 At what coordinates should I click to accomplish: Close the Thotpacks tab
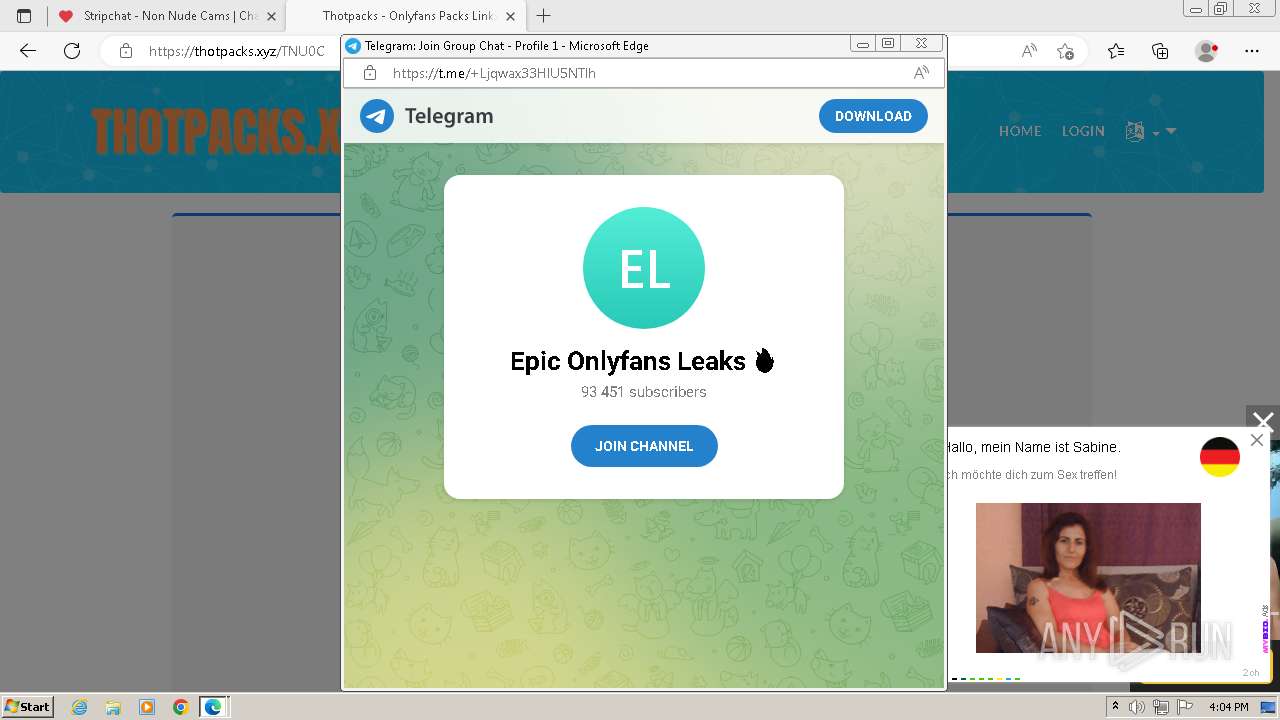pos(510,16)
